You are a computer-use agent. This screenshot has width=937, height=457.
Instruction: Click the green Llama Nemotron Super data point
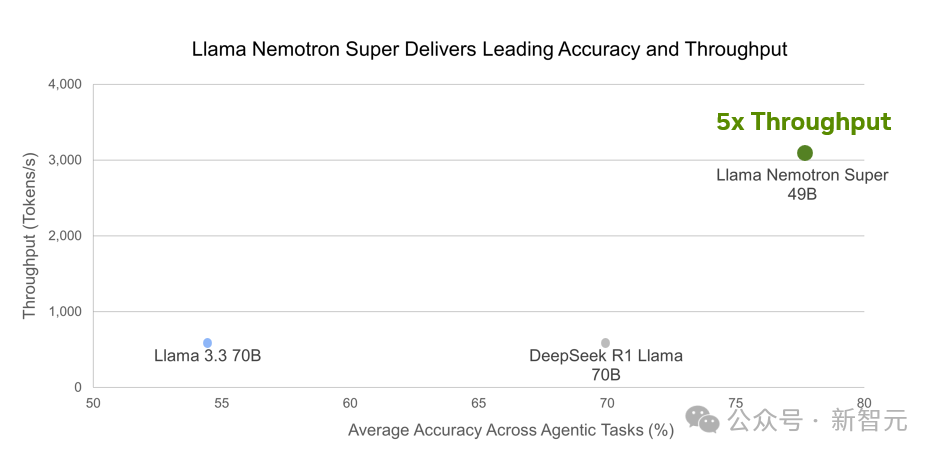[805, 153]
